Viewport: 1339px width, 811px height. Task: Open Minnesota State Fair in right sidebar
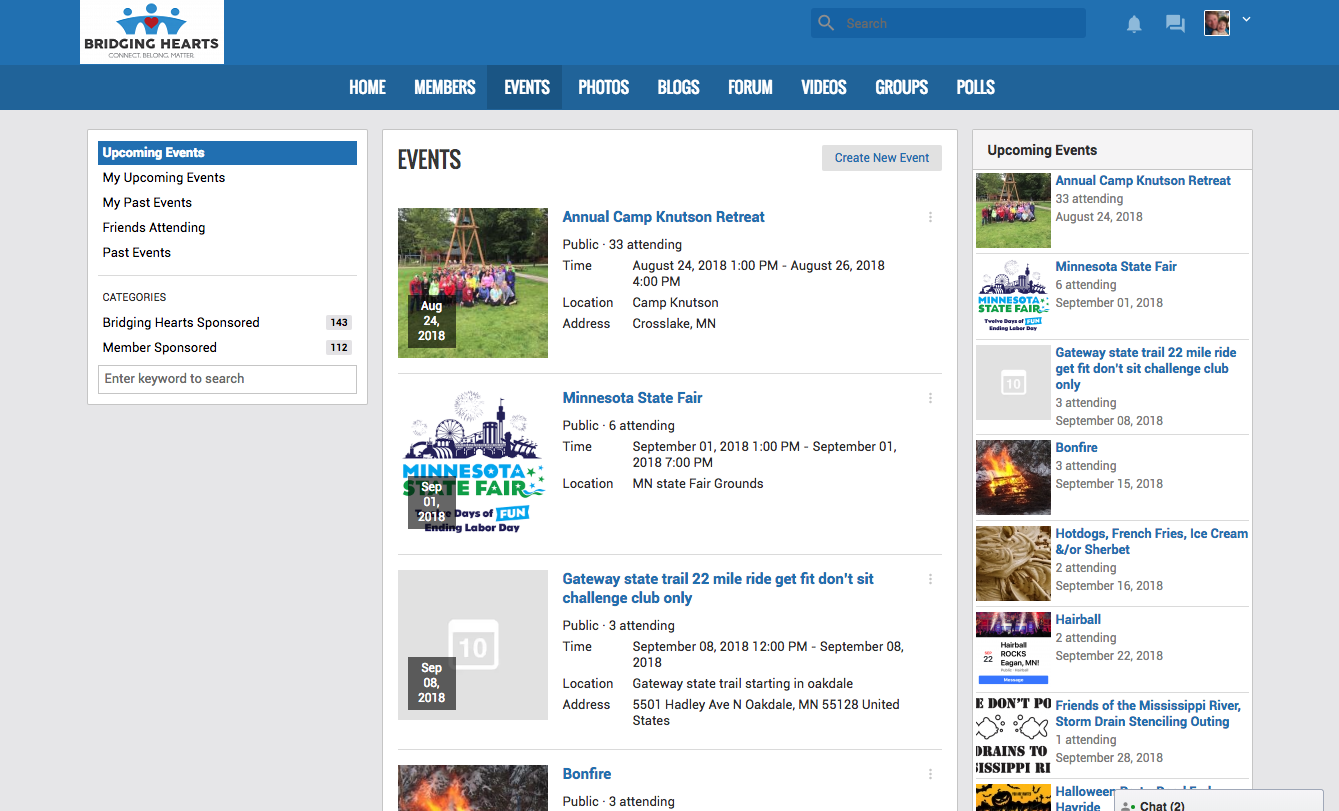pyautogui.click(x=1116, y=267)
